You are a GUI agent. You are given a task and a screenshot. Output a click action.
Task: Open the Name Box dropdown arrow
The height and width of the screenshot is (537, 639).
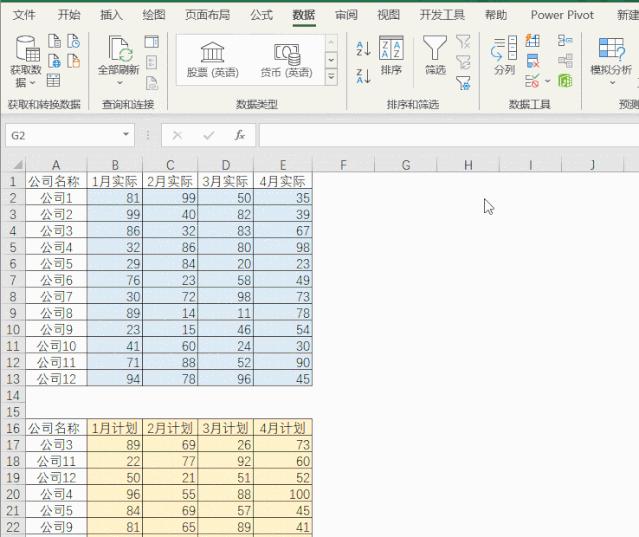coord(126,134)
